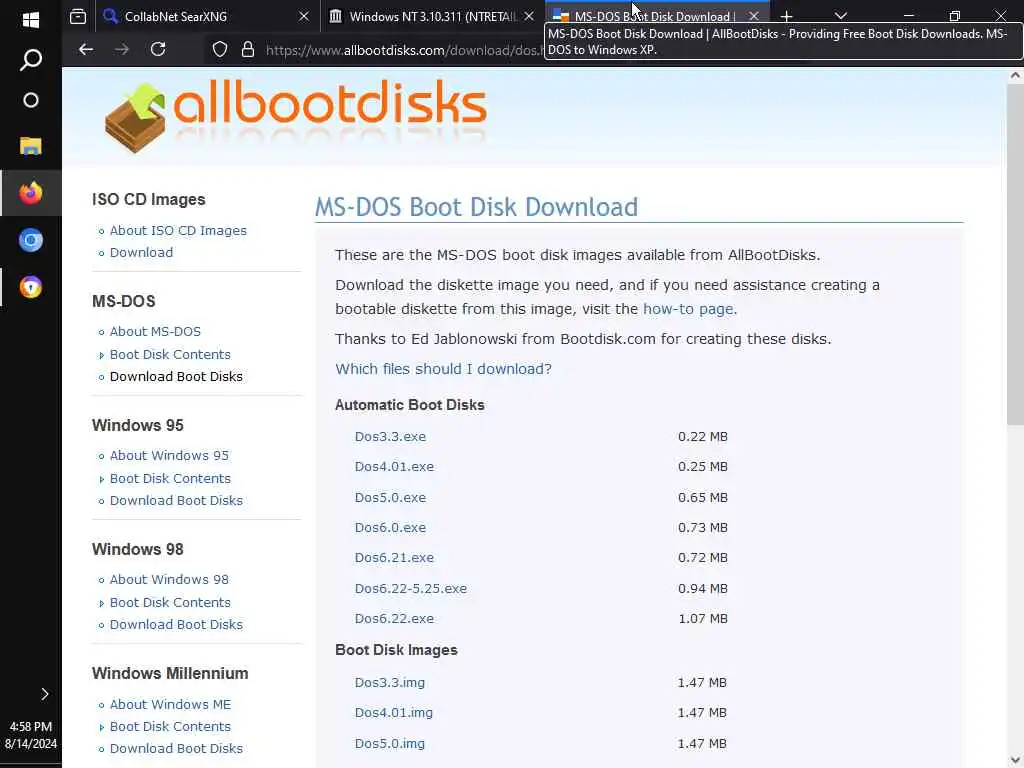This screenshot has width=1024, height=768.
Task: Visit the how-to page link
Action: coord(688,309)
